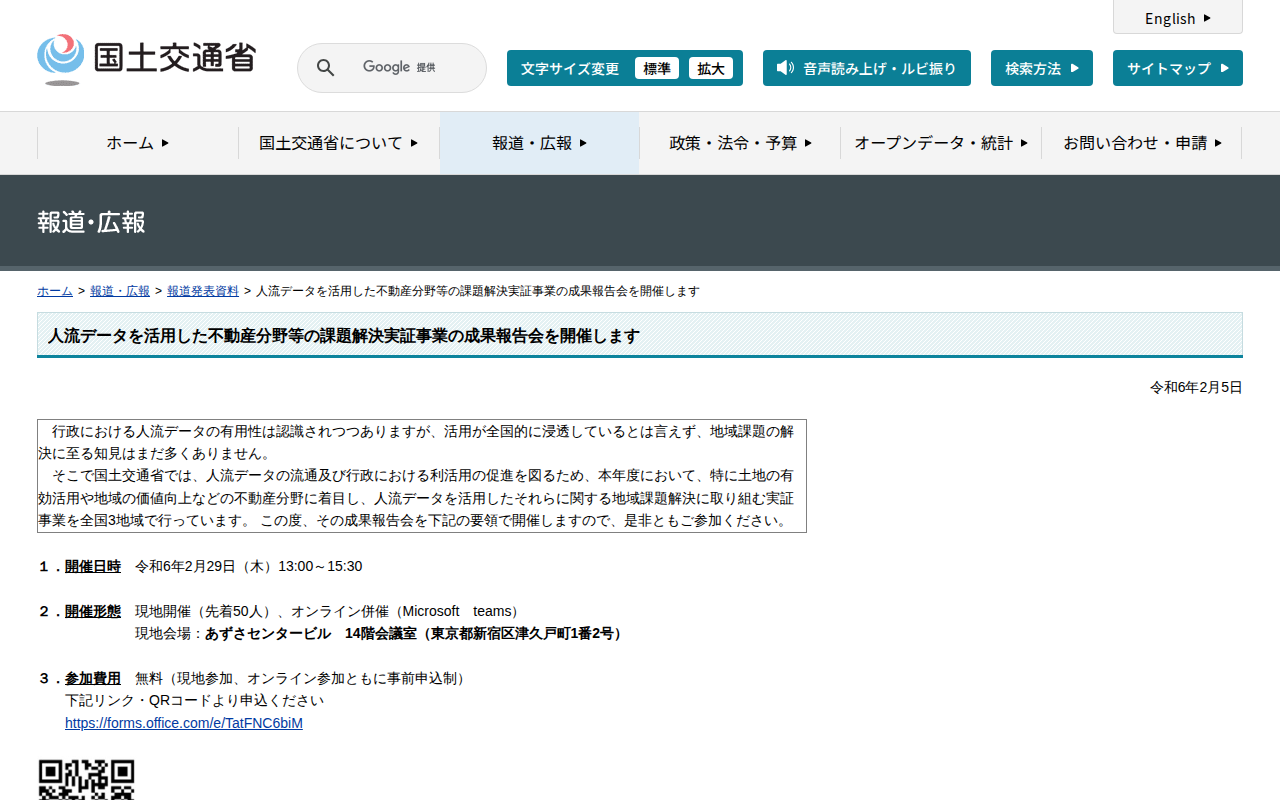Open the forms.office.com registration link

point(184,723)
